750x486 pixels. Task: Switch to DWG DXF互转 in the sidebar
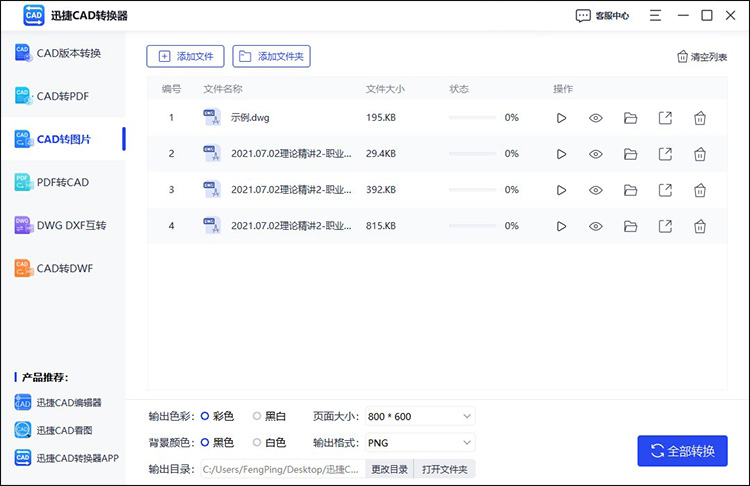click(x=63, y=225)
